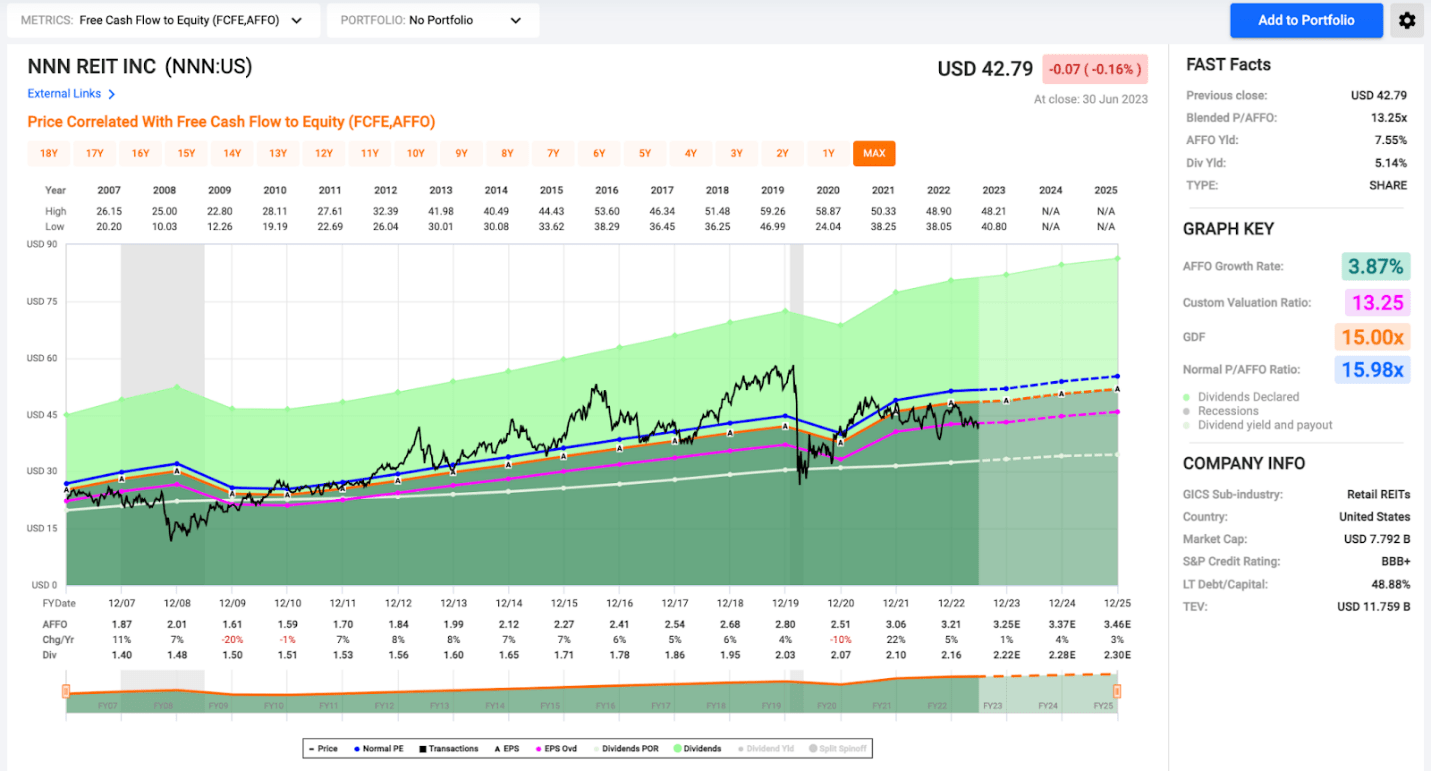Click the TEV USD 11.759 B value
This screenshot has height=771, width=1431.
(1373, 606)
